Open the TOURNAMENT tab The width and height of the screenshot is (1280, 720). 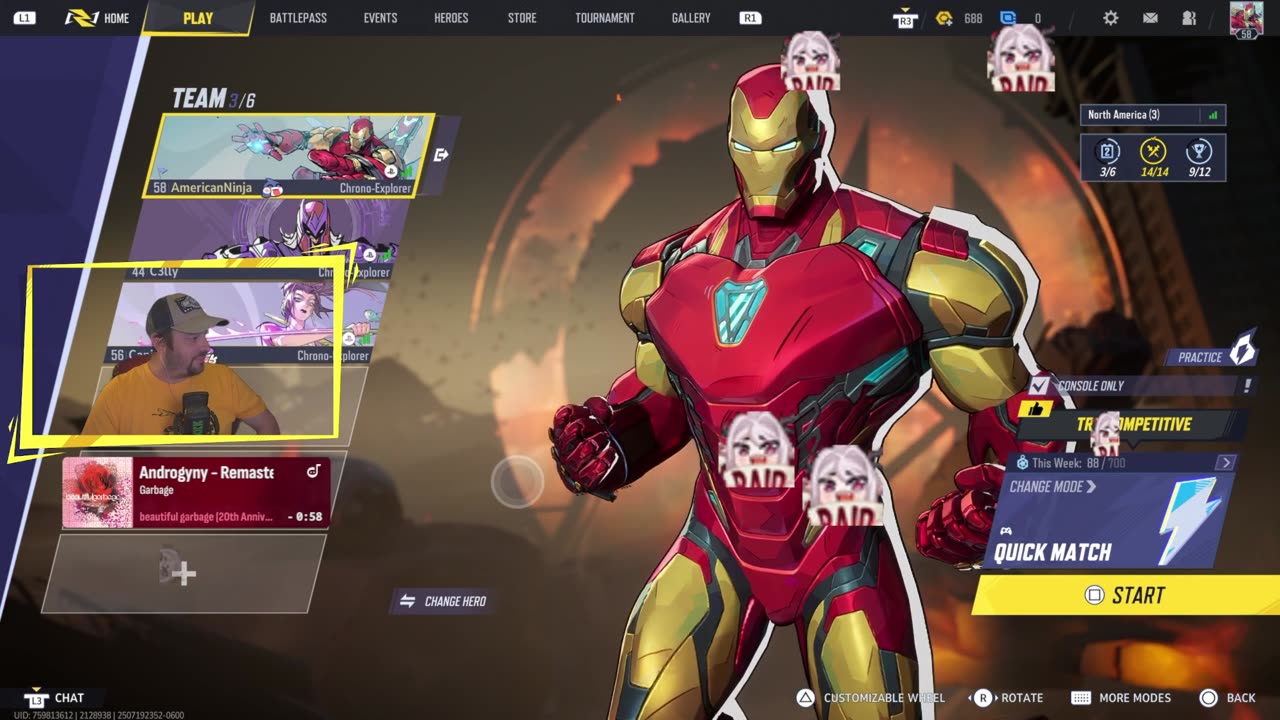tap(605, 18)
